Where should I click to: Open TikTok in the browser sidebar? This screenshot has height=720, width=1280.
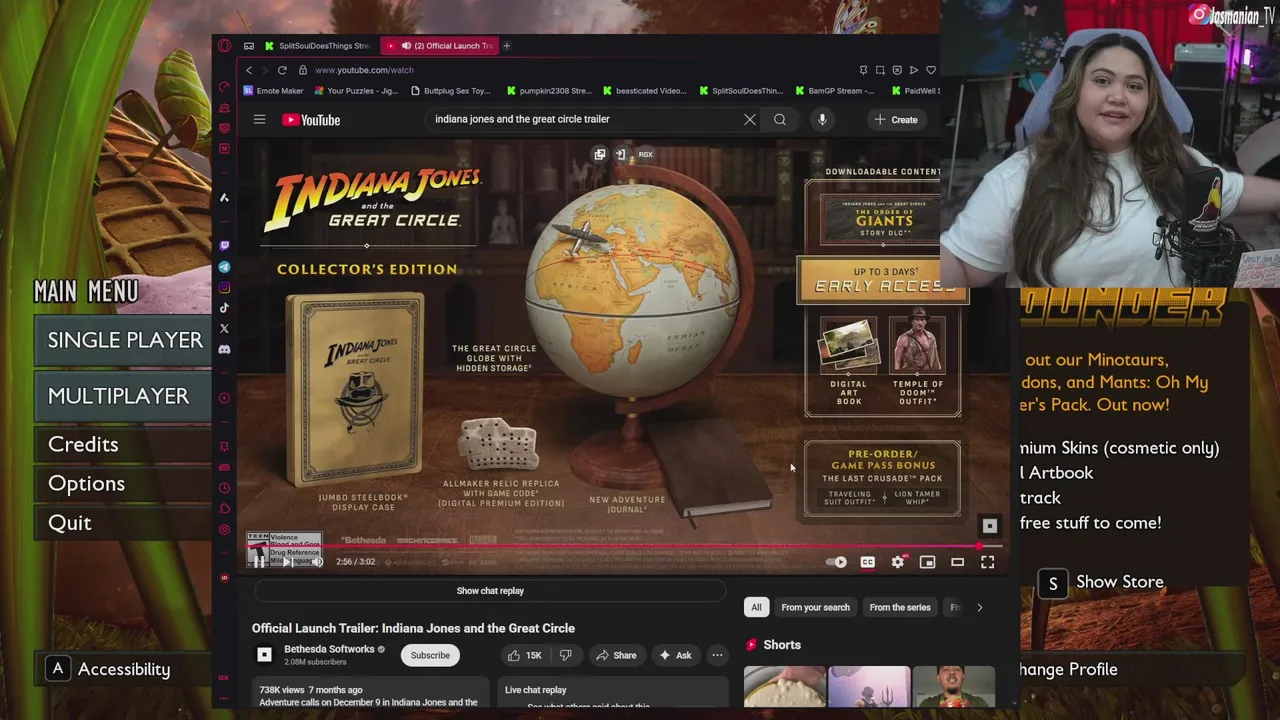(x=224, y=308)
